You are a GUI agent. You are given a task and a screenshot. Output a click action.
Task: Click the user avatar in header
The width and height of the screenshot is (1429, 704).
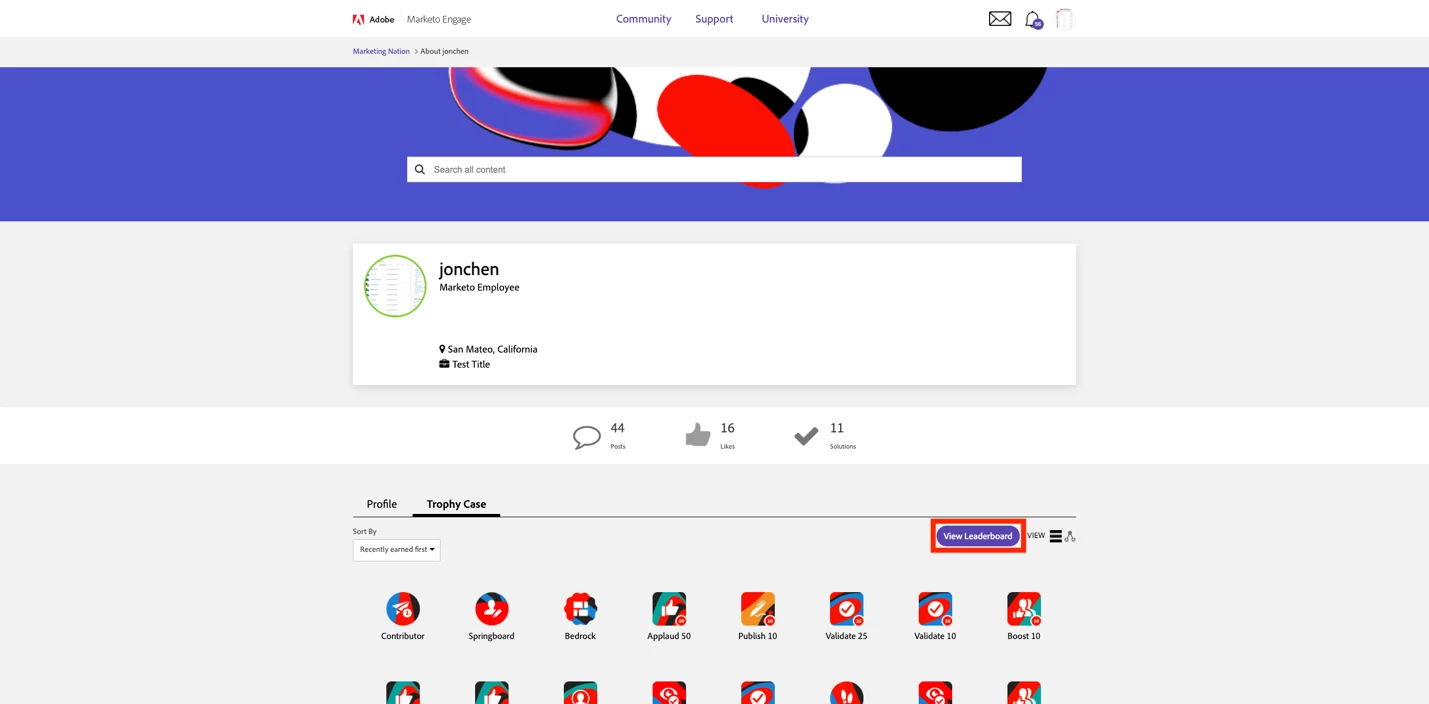point(1064,19)
